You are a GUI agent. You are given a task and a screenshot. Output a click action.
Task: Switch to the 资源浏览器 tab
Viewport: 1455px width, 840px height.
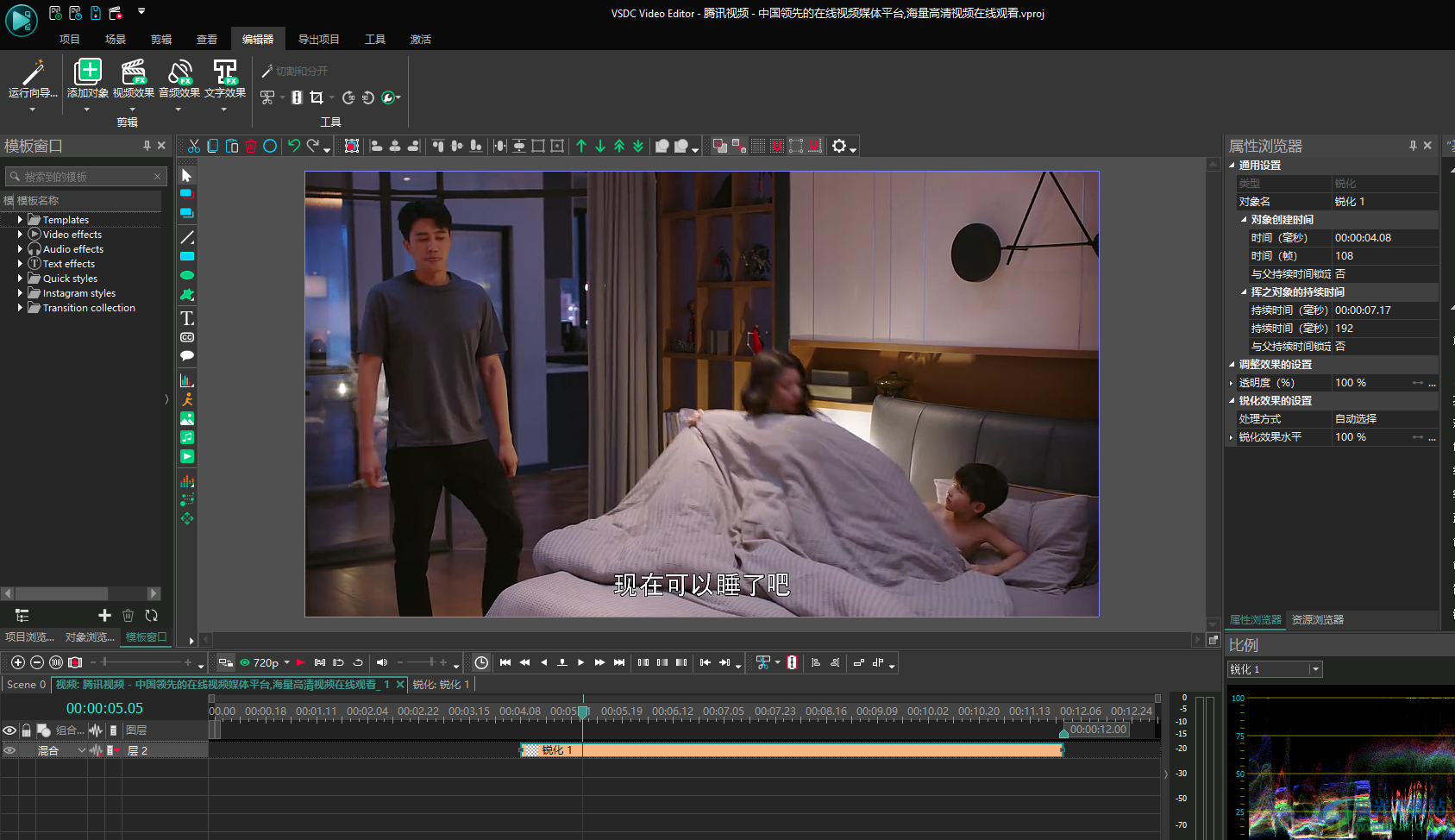(1318, 619)
